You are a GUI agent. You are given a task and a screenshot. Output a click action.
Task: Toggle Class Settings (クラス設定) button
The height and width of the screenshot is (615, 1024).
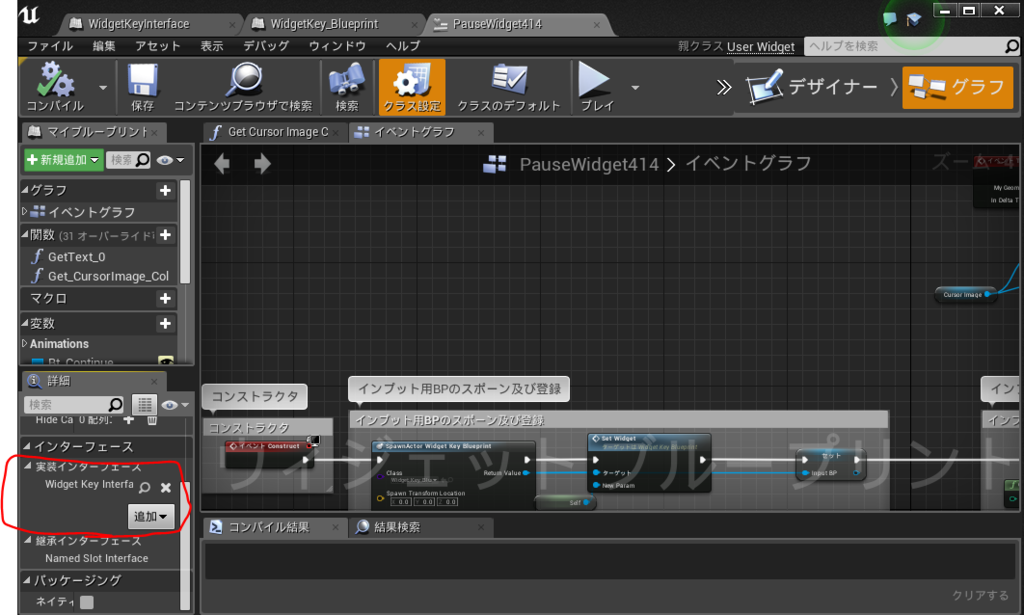412,87
